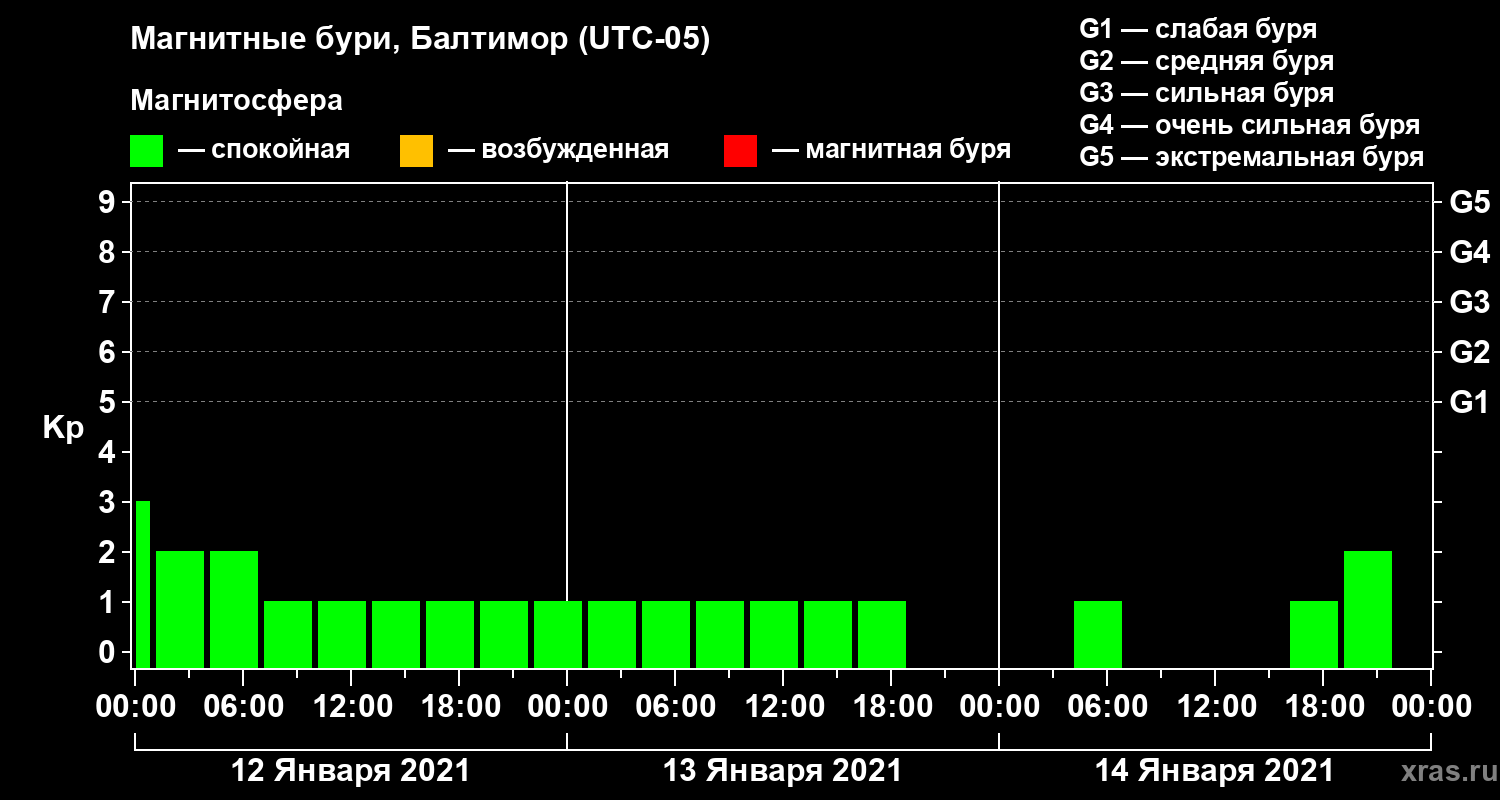
Task: Click legend line 'G2 — средняя буря'
Action: point(1206,61)
